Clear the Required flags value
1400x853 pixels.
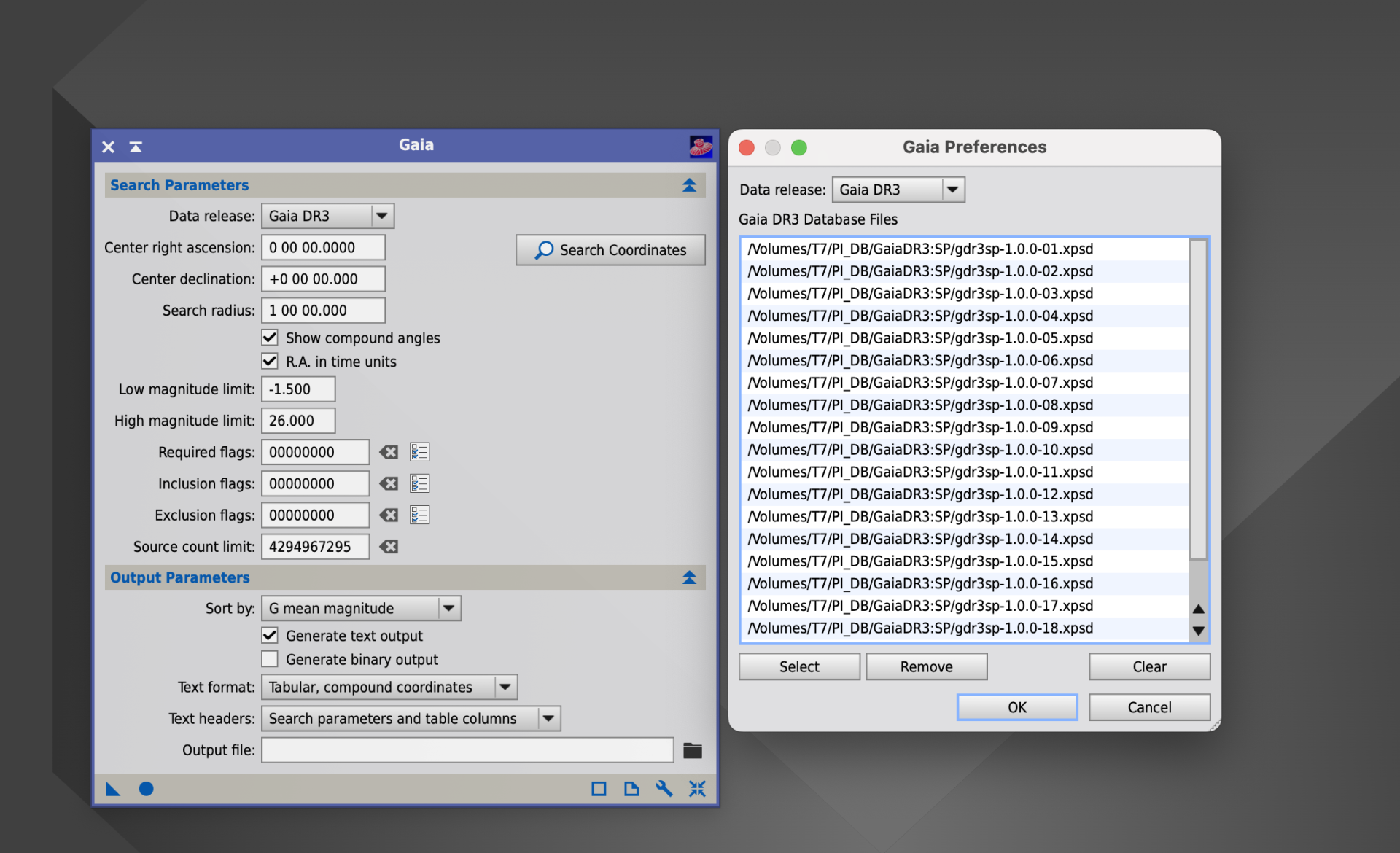click(389, 452)
